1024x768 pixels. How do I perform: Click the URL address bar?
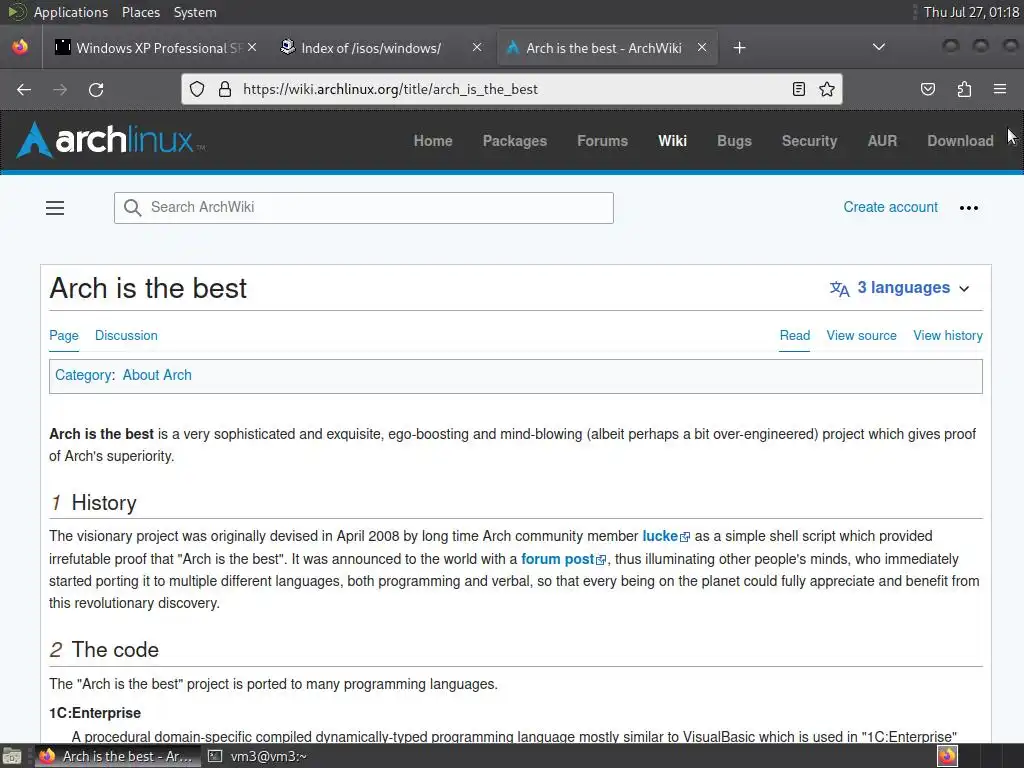[x=513, y=89]
